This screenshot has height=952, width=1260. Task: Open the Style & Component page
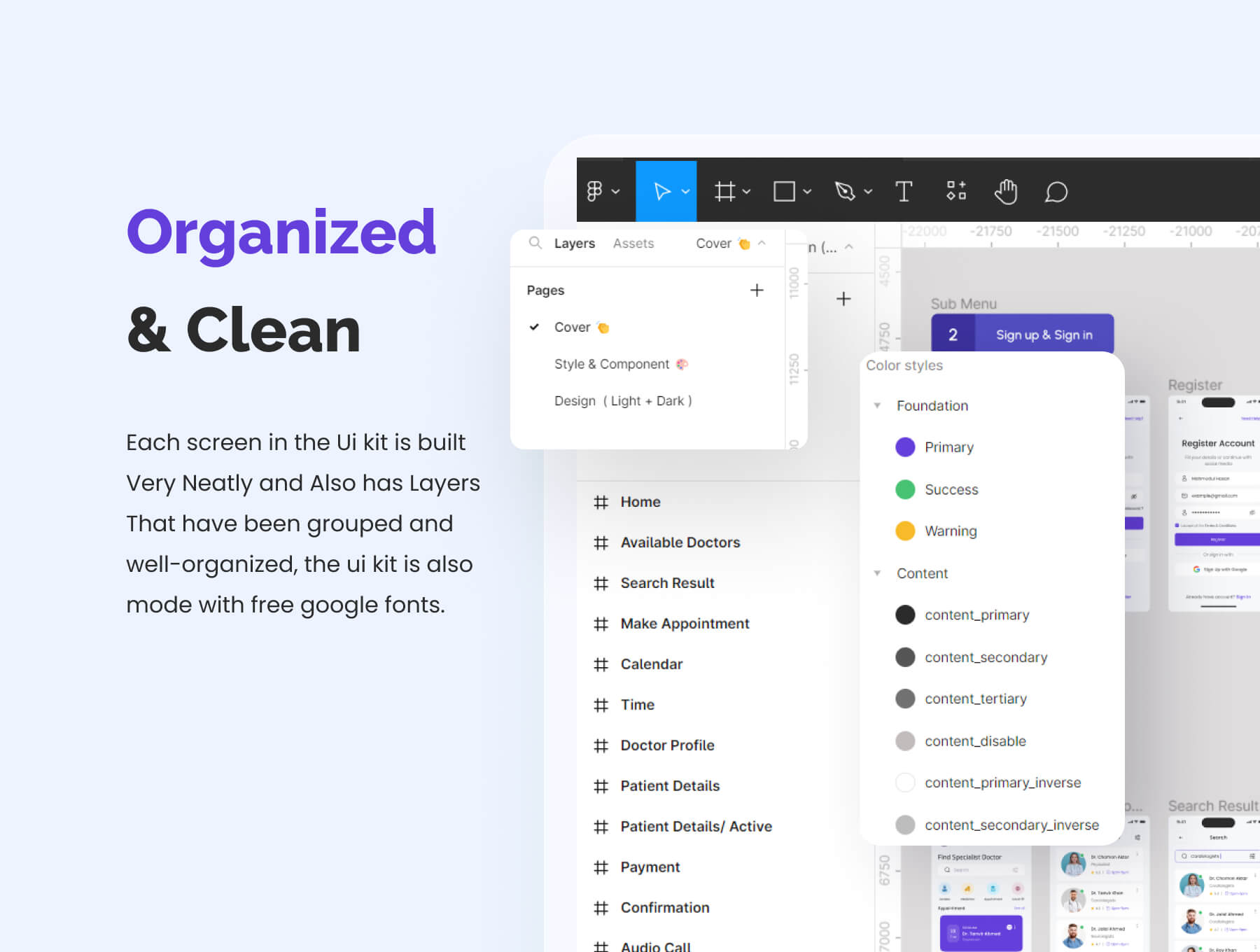coord(612,364)
